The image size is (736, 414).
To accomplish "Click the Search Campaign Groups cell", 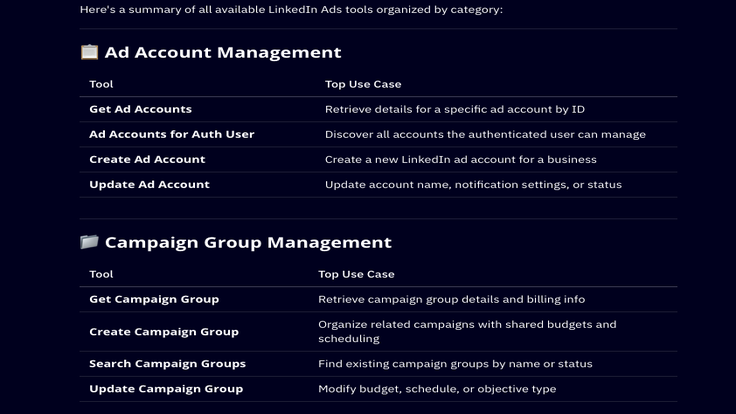I will click(x=167, y=364).
